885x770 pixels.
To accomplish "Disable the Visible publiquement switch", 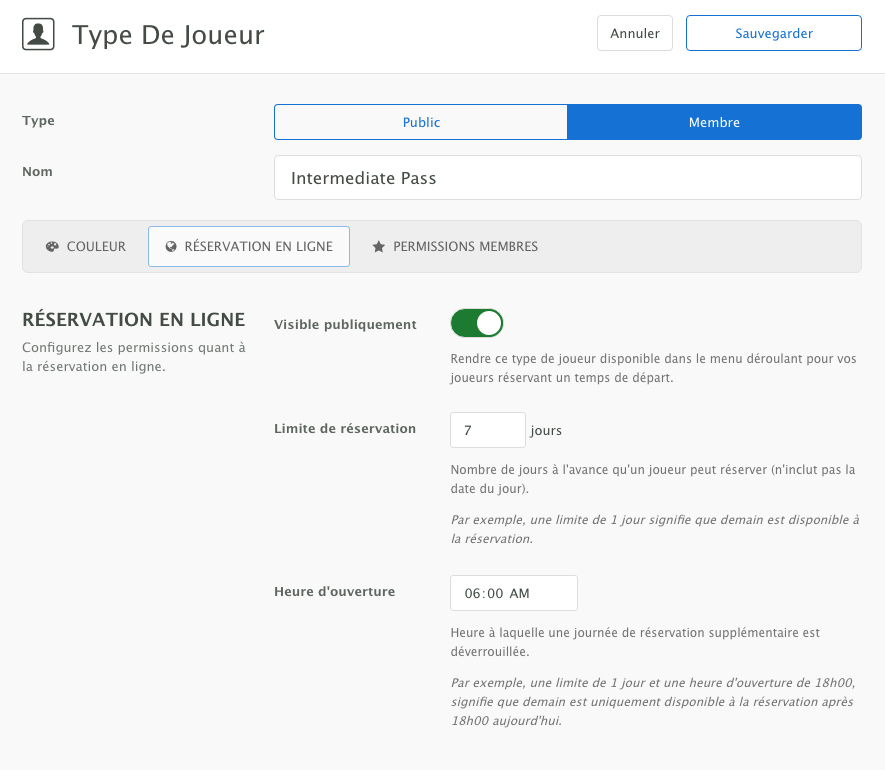I will 477,323.
